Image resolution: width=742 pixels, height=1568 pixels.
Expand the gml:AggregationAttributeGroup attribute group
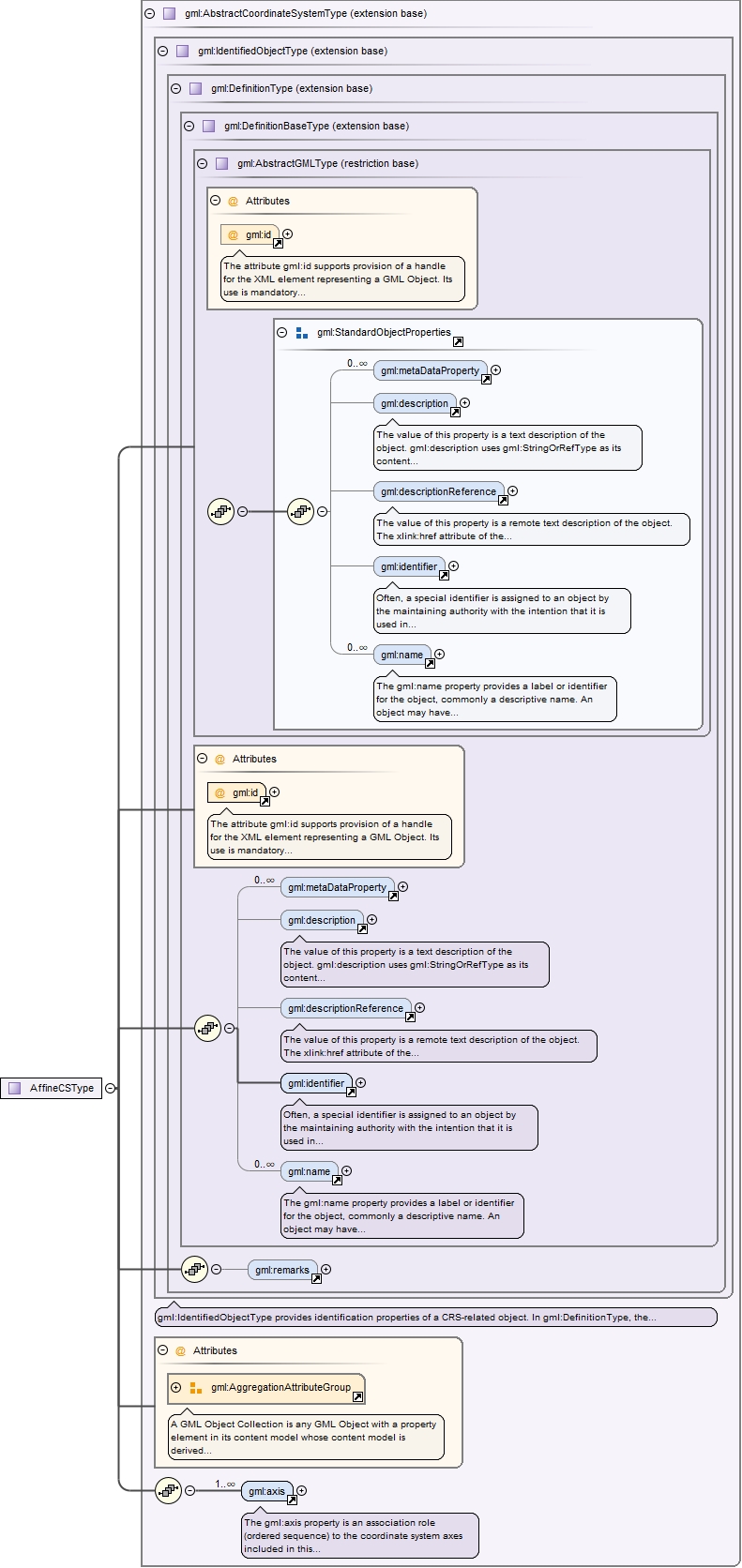[175, 1388]
